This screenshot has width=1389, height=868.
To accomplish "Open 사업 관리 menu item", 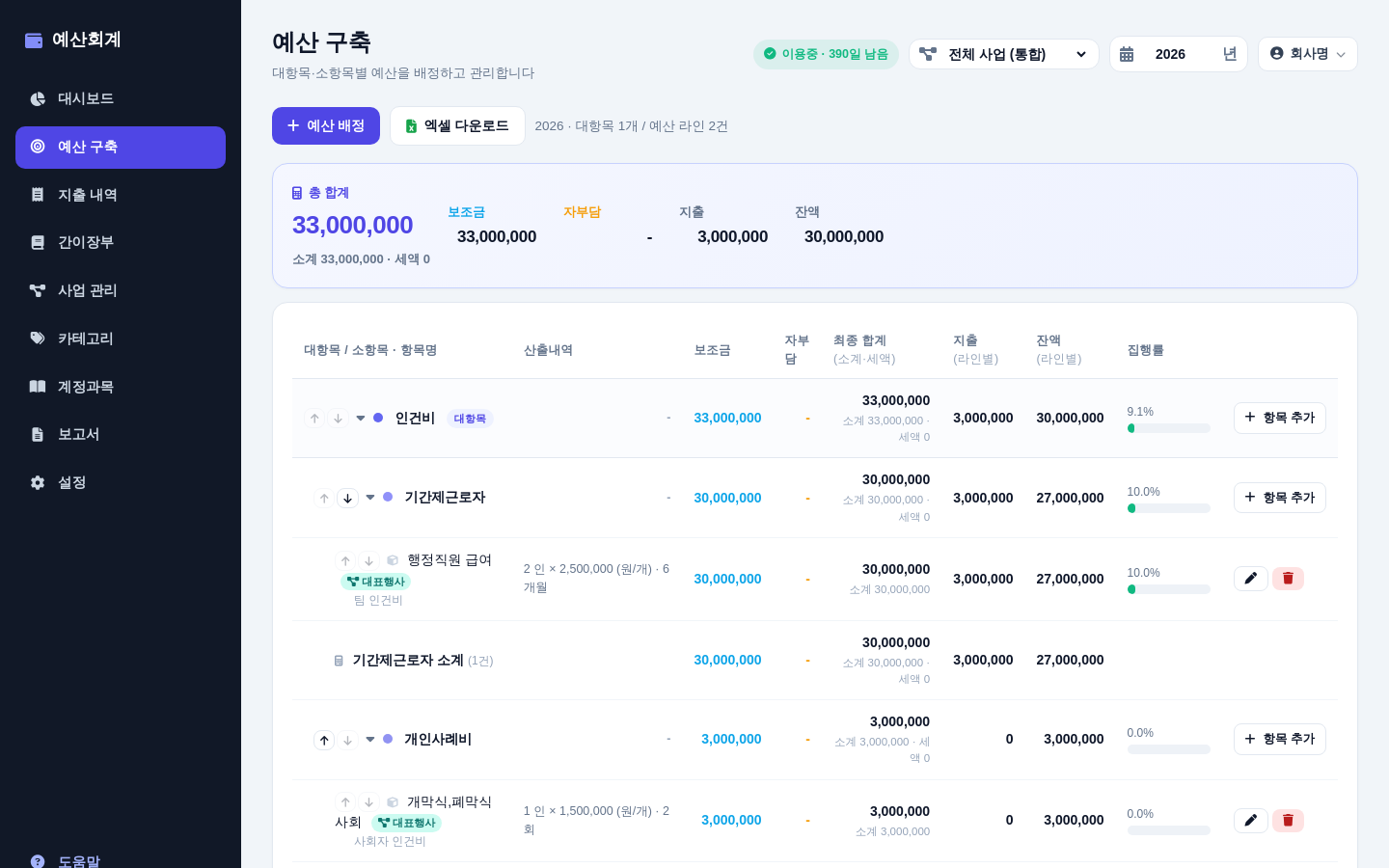I will tap(121, 290).
